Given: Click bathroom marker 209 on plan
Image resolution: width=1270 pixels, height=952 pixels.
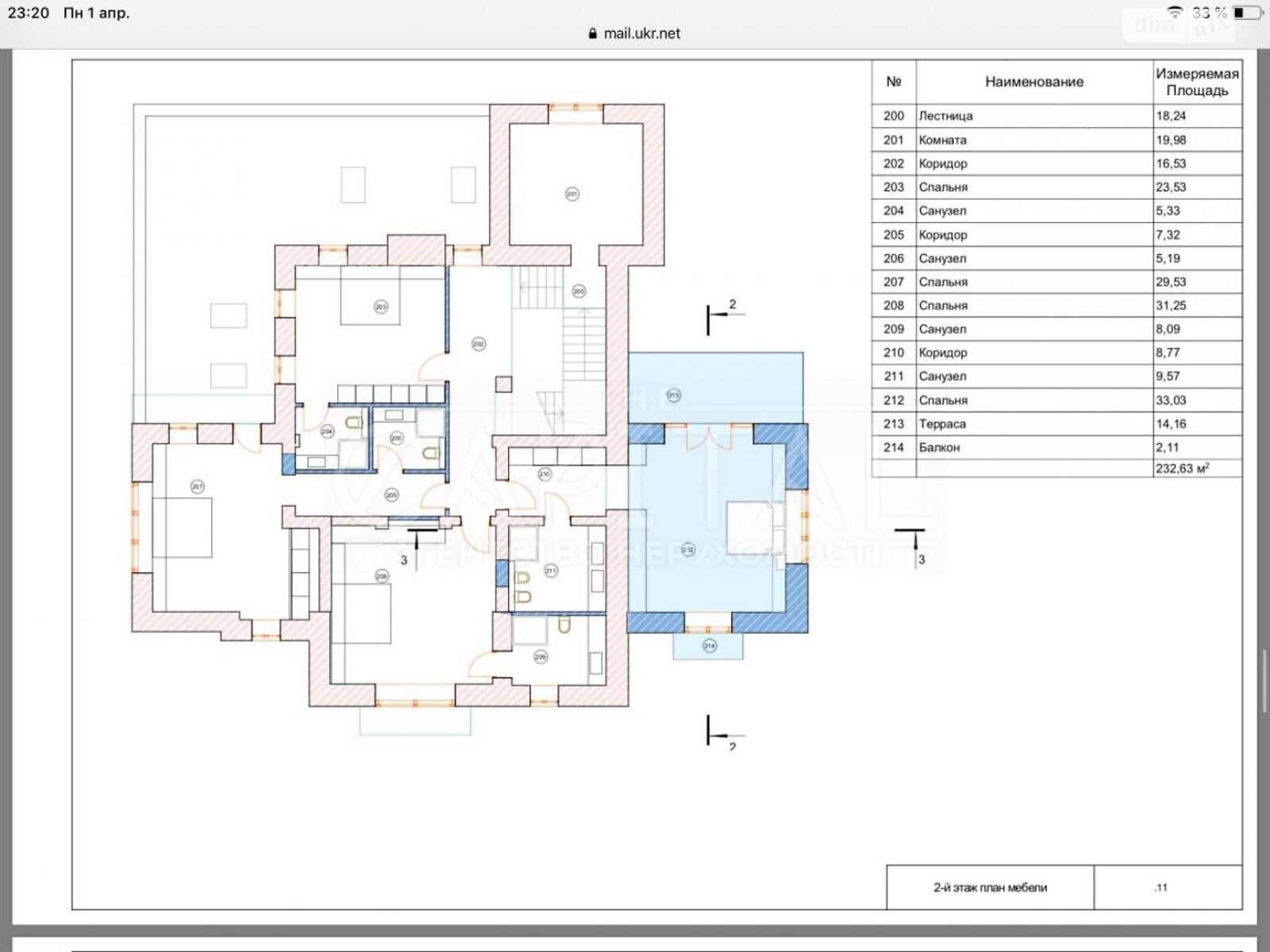Looking at the screenshot, I should pyautogui.click(x=541, y=657).
